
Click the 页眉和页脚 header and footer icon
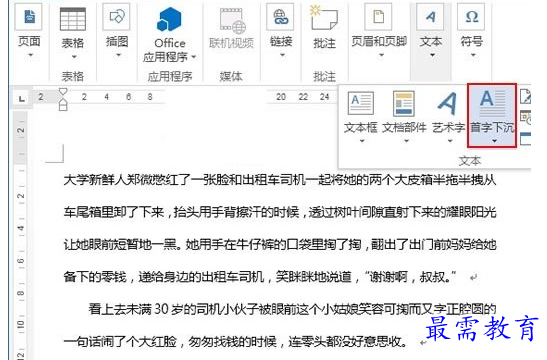click(379, 17)
